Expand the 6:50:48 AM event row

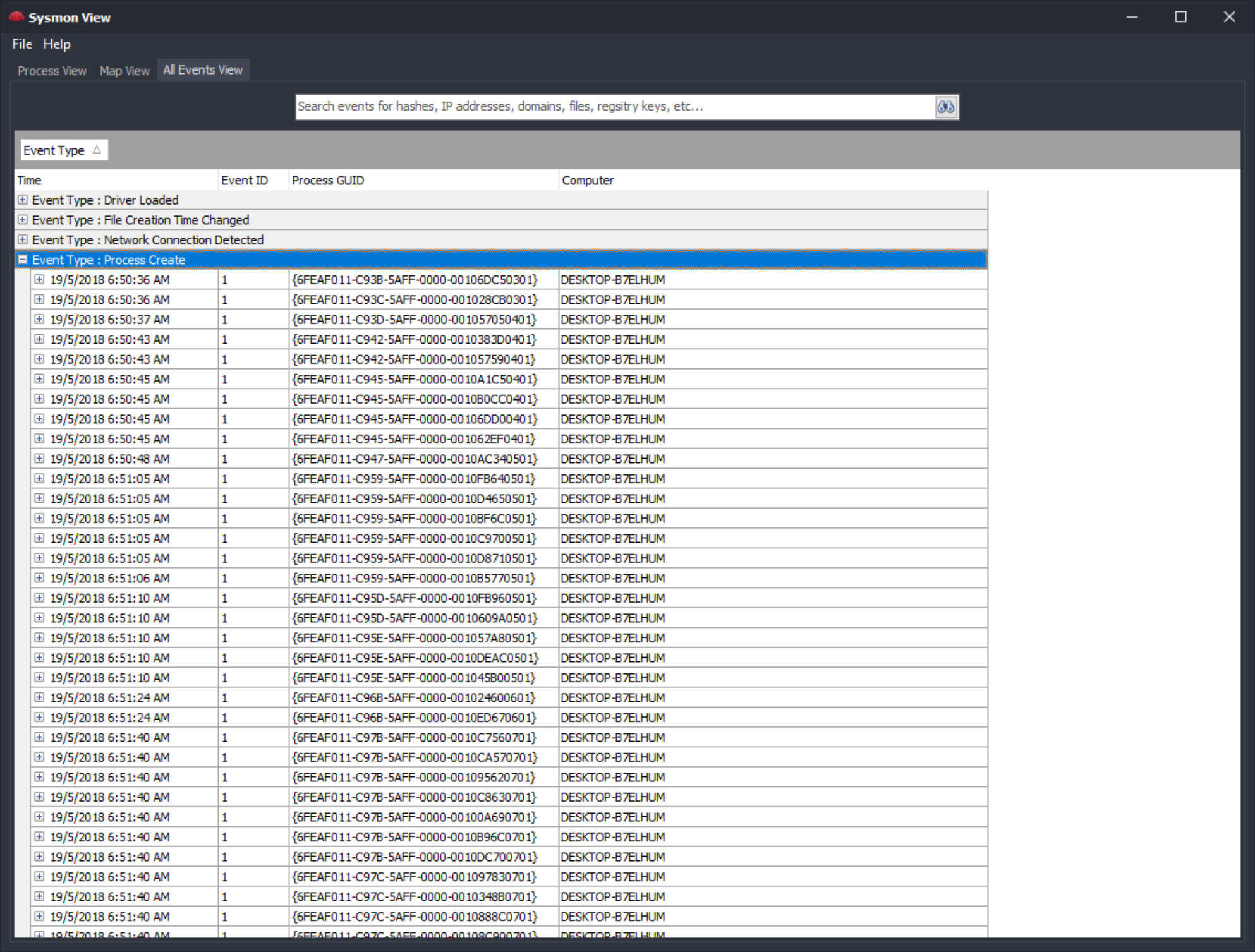tap(39, 459)
